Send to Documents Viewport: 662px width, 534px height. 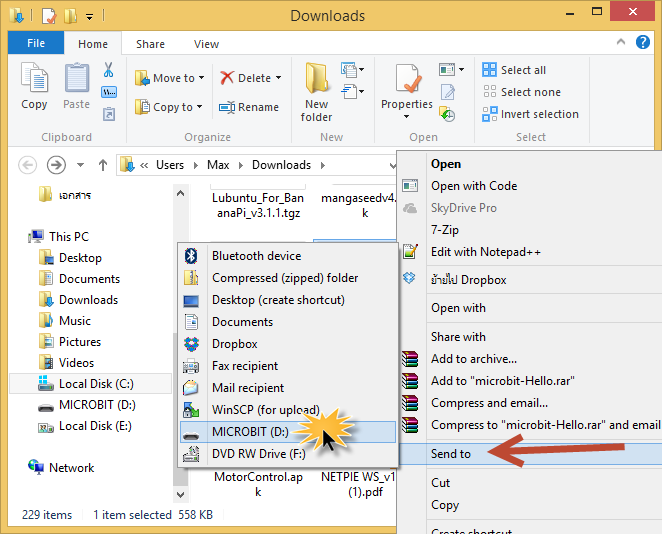[288, 322]
